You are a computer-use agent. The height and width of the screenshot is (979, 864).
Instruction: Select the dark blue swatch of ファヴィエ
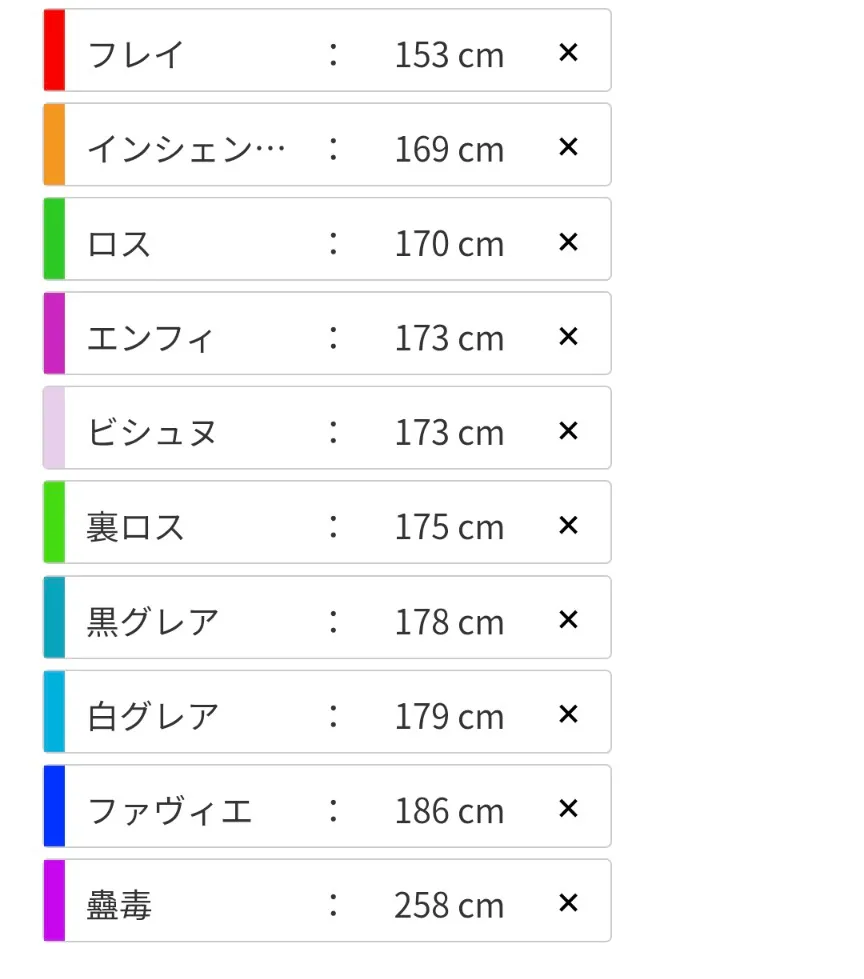54,806
